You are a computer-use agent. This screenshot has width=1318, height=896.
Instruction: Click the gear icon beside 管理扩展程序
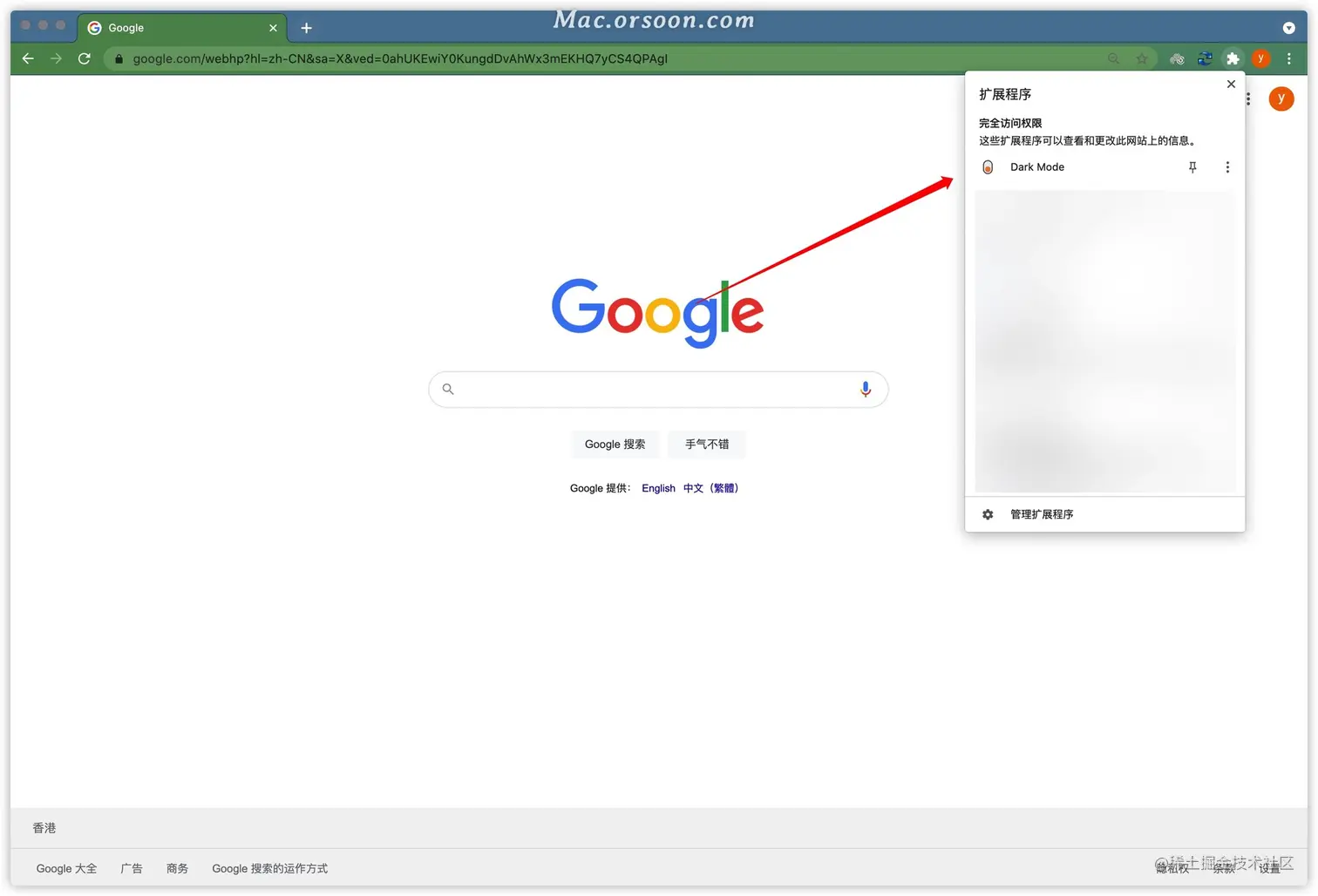pos(988,514)
